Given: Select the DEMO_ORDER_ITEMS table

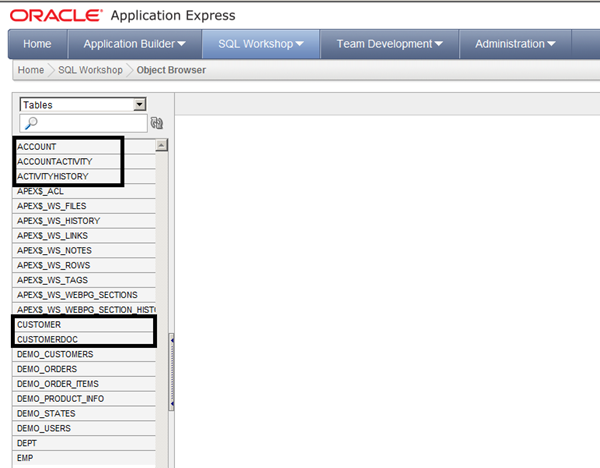Looking at the screenshot, I should click(84, 384).
